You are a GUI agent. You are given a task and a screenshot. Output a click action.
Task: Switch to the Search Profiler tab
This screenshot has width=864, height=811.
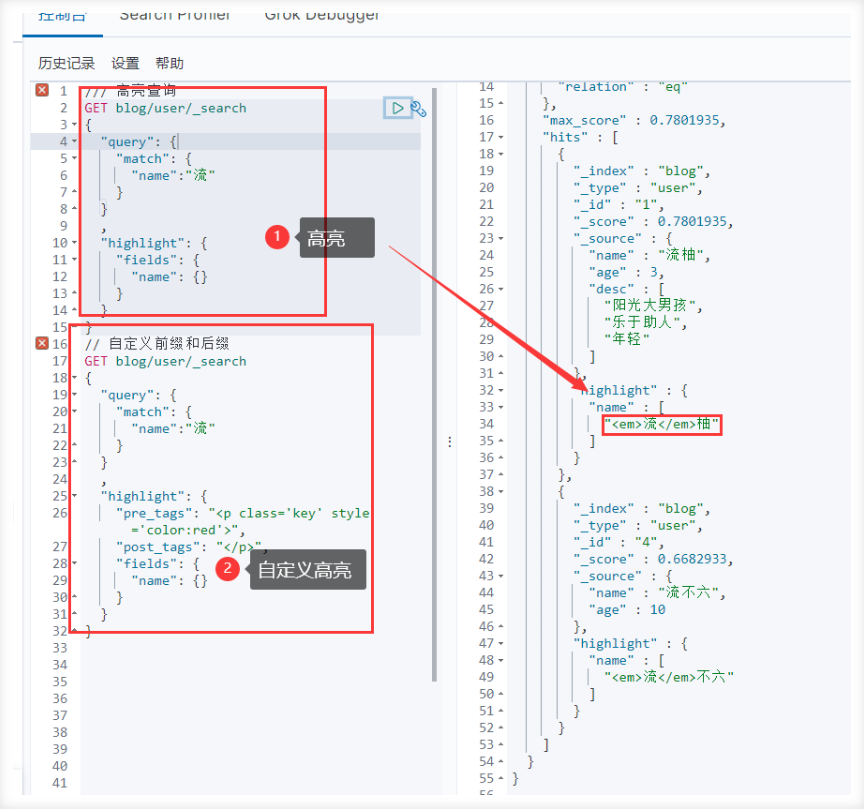pyautogui.click(x=175, y=15)
